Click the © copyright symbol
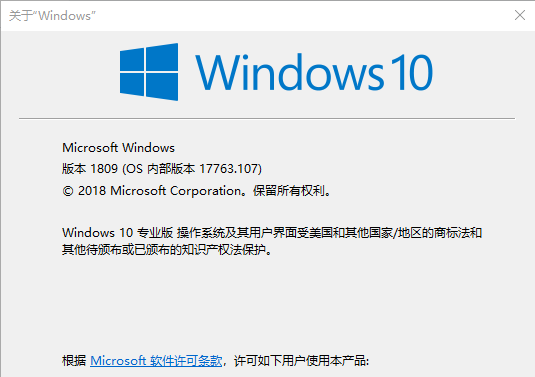Screen dimensions: 535x377 coord(68,191)
